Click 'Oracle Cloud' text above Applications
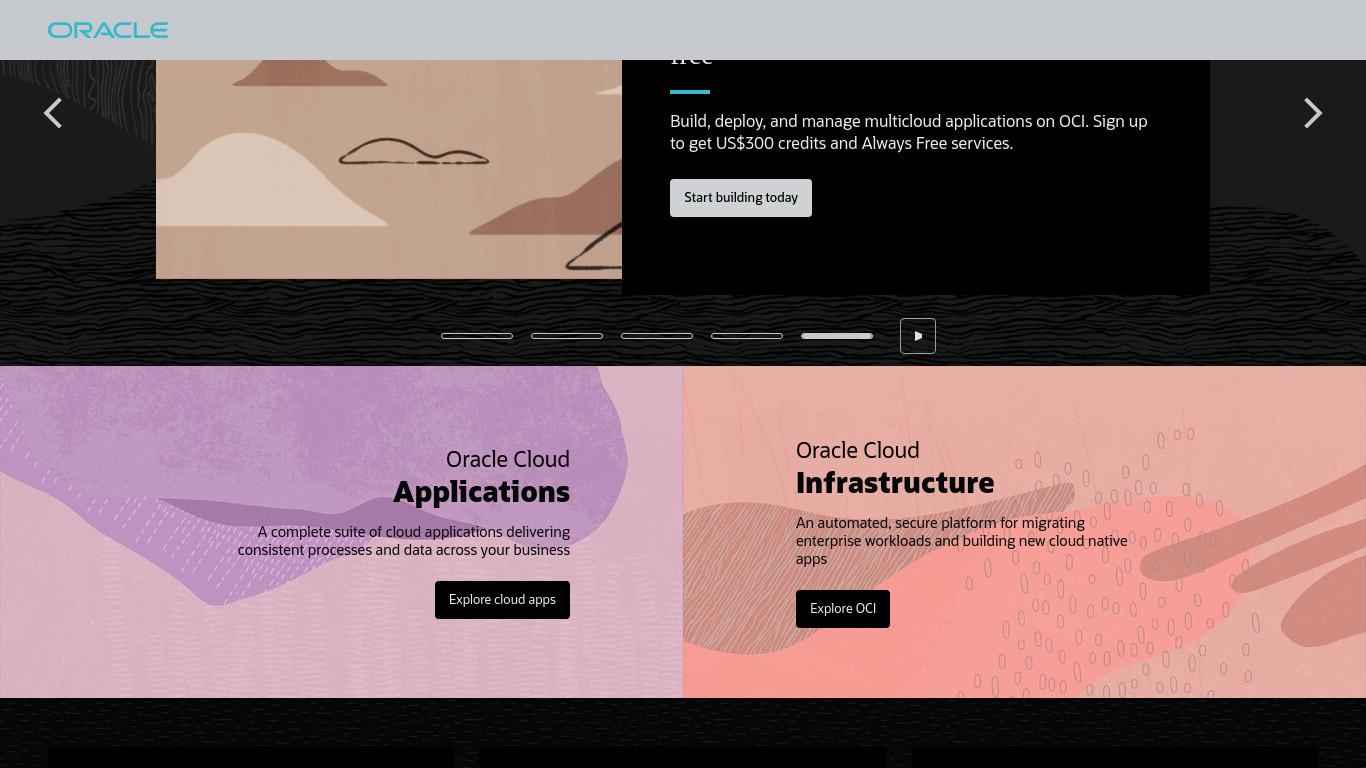Screen dimensions: 1366x768 point(508,459)
